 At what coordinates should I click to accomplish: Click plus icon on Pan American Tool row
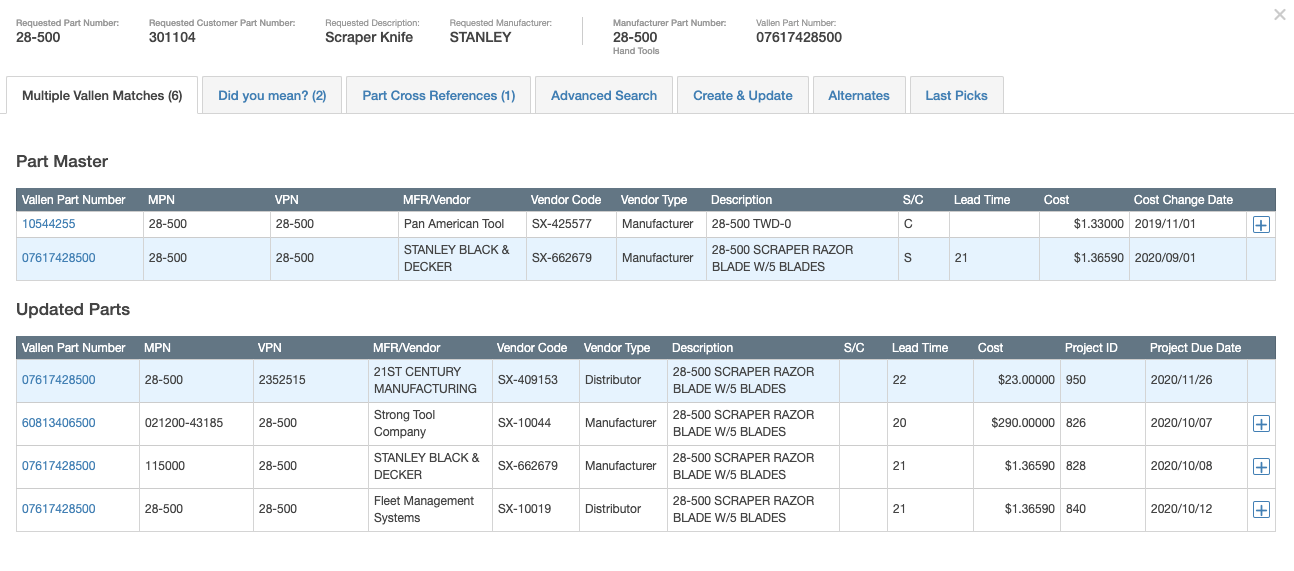[1261, 225]
